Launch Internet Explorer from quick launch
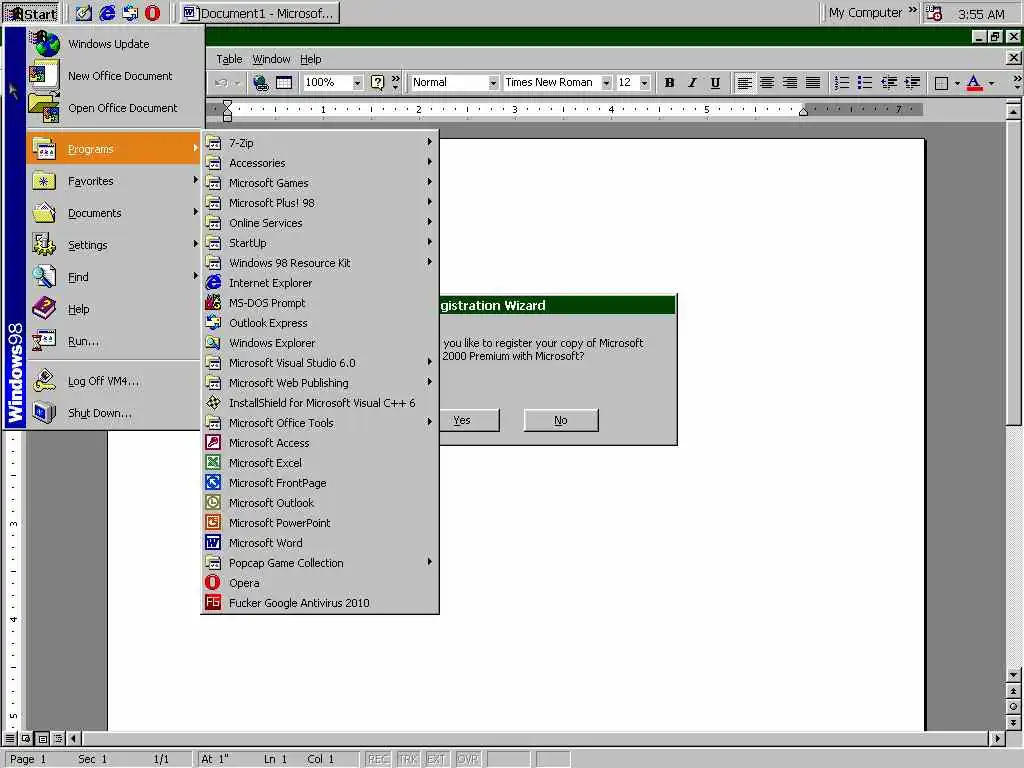The height and width of the screenshot is (768, 1024). (x=107, y=13)
